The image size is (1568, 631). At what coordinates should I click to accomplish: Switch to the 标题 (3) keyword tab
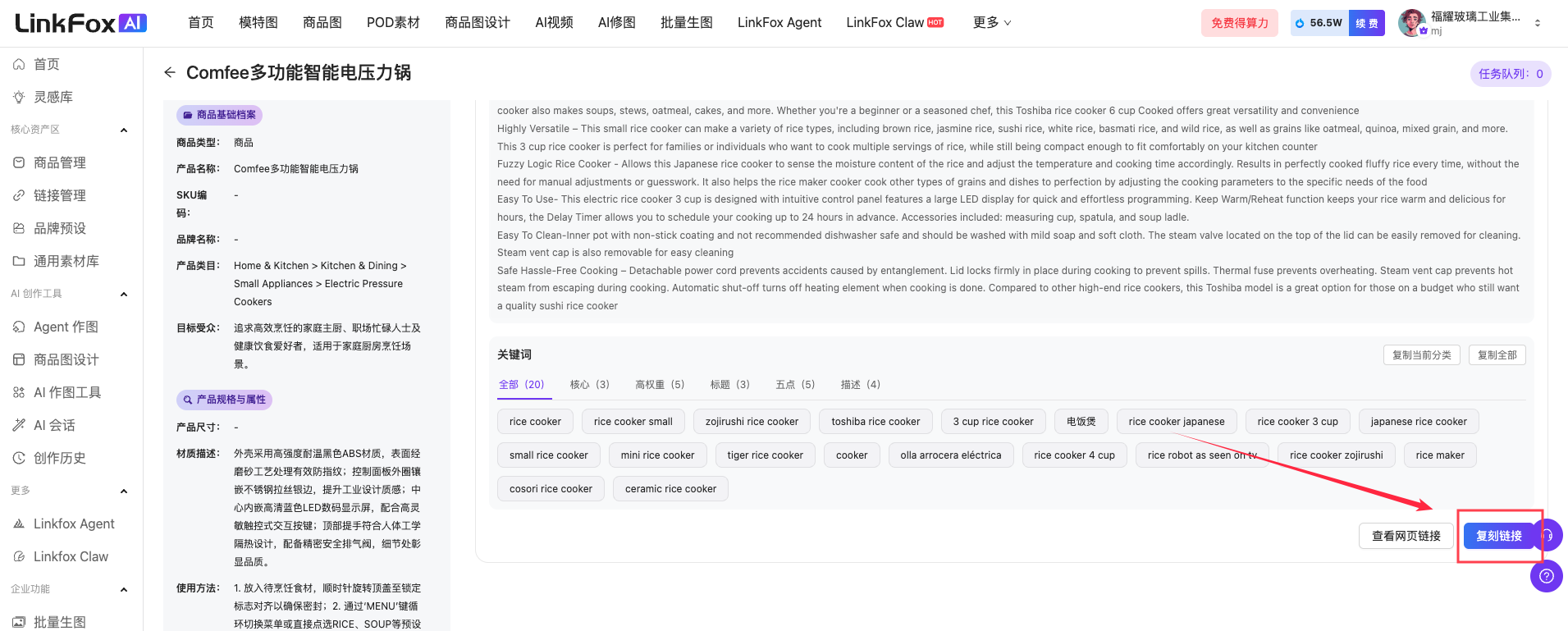[730, 384]
